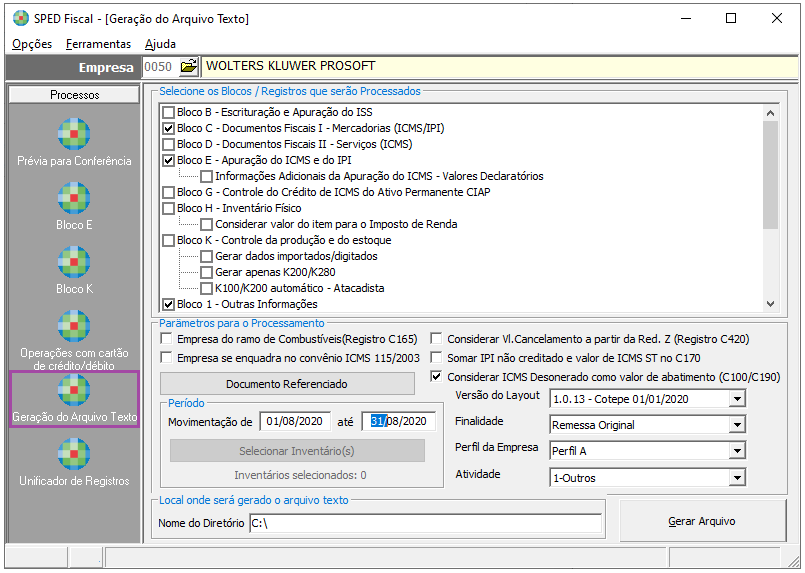
Task: Click the Documento Referenciado button
Action: (x=287, y=384)
